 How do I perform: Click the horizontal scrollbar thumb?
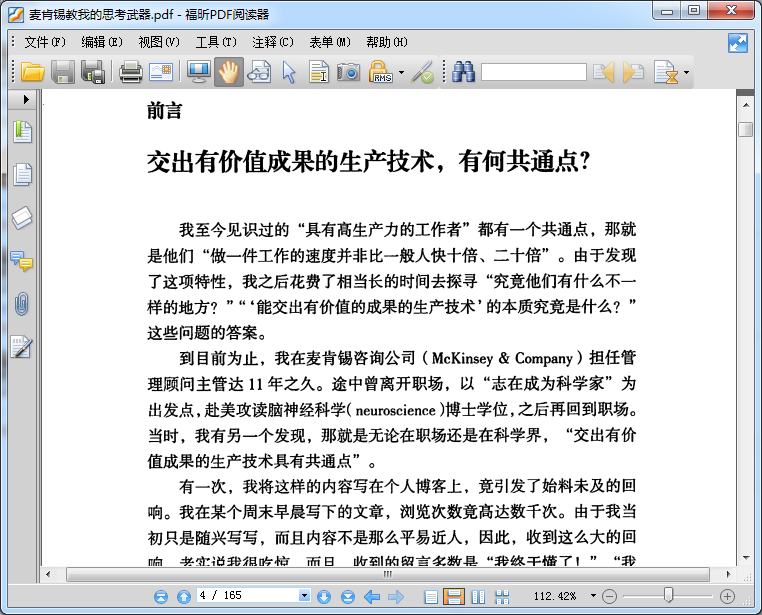tap(387, 574)
